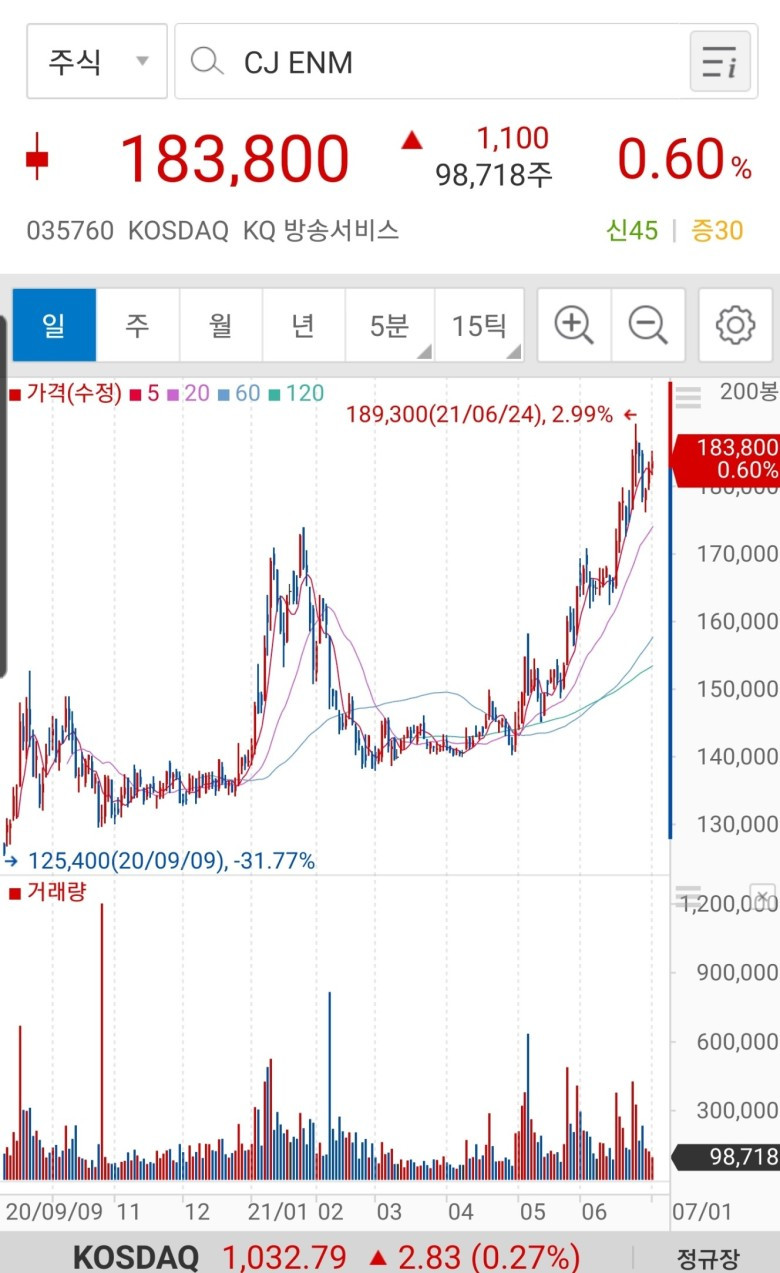The height and width of the screenshot is (1273, 780).
Task: Zoom out the chart with minus magnifier
Action: point(648,325)
